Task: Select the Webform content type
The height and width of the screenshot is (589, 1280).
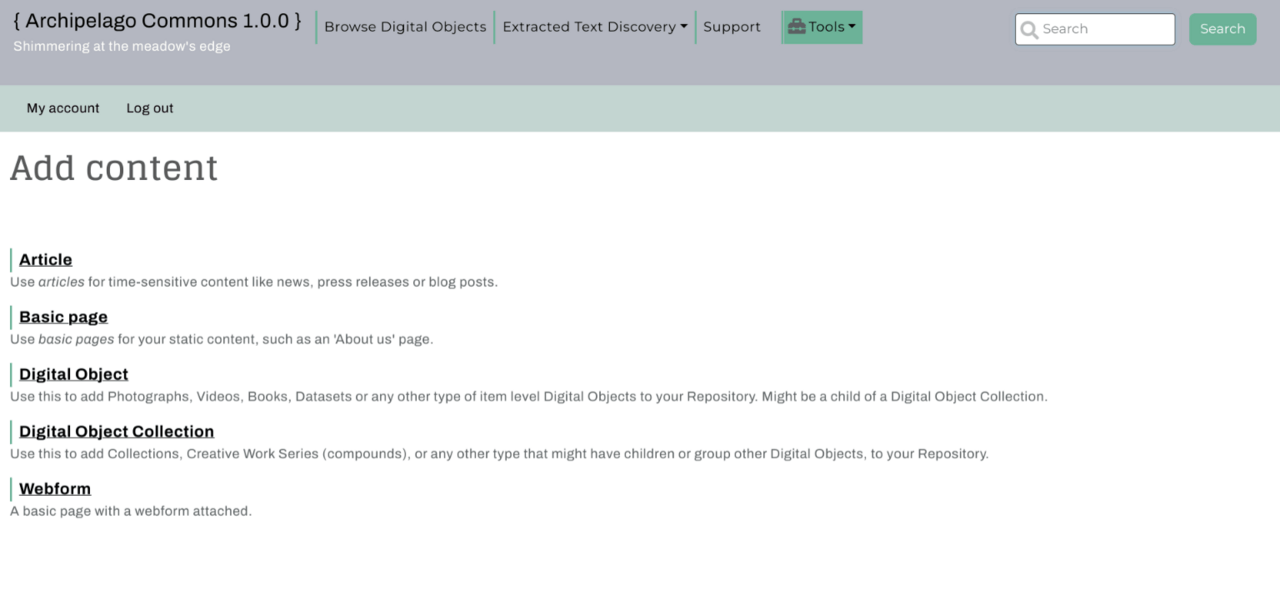Action: tap(55, 488)
